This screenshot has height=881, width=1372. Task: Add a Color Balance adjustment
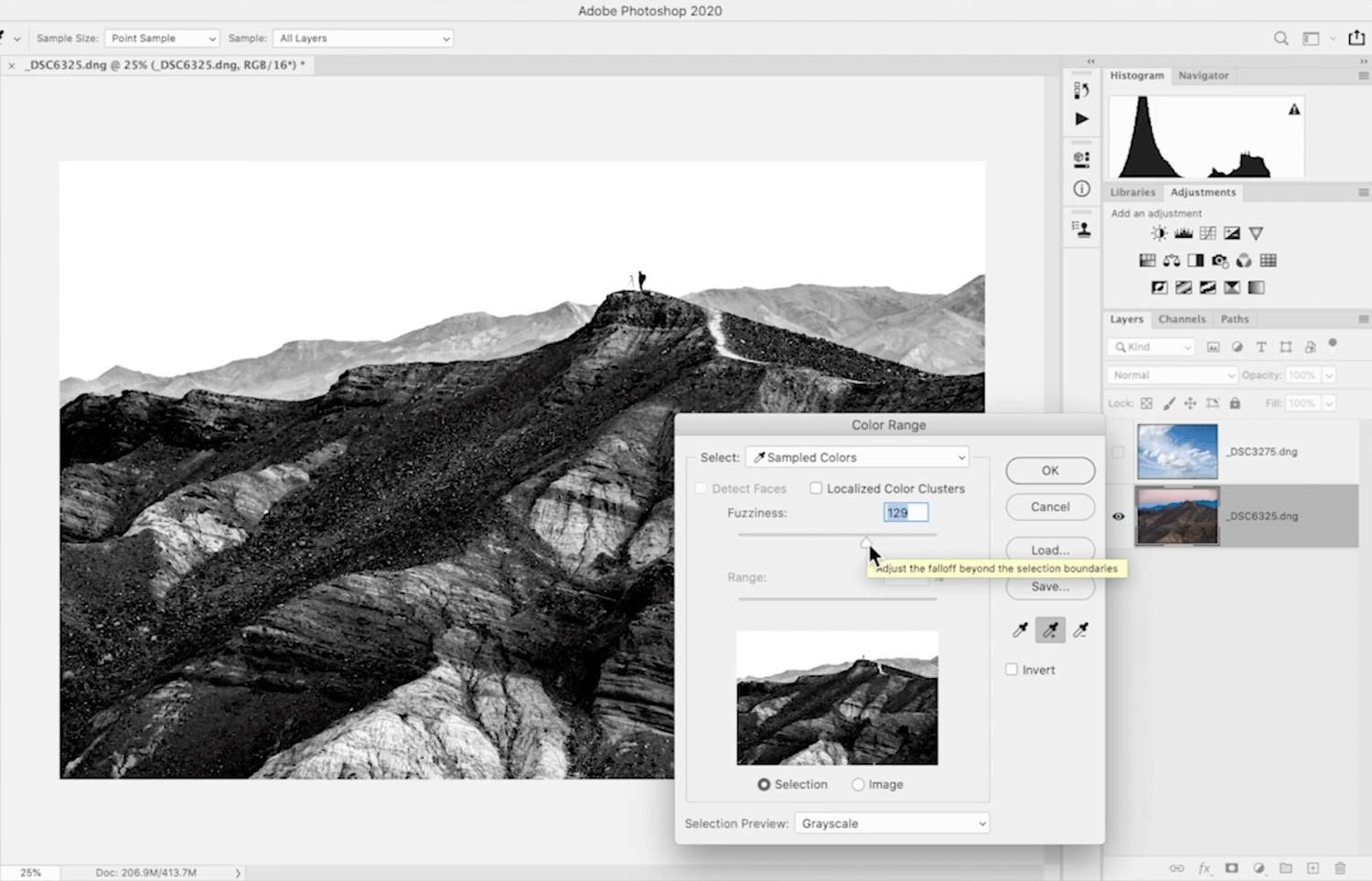(1172, 261)
